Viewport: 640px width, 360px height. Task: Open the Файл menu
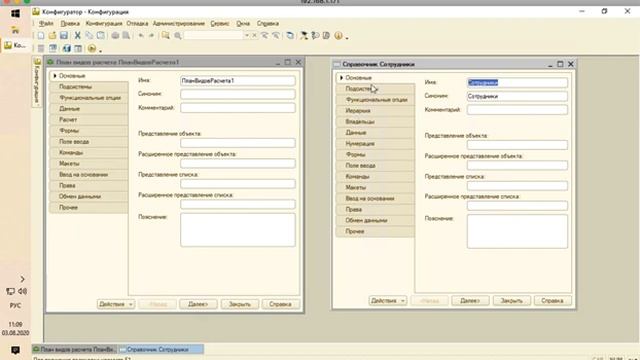coord(46,24)
